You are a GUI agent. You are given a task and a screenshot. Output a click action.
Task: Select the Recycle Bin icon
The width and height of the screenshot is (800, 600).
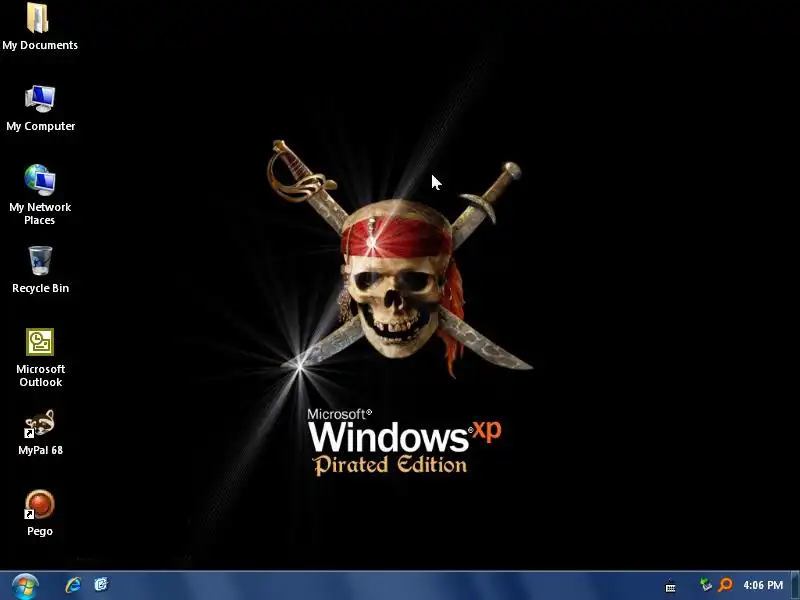(40, 261)
